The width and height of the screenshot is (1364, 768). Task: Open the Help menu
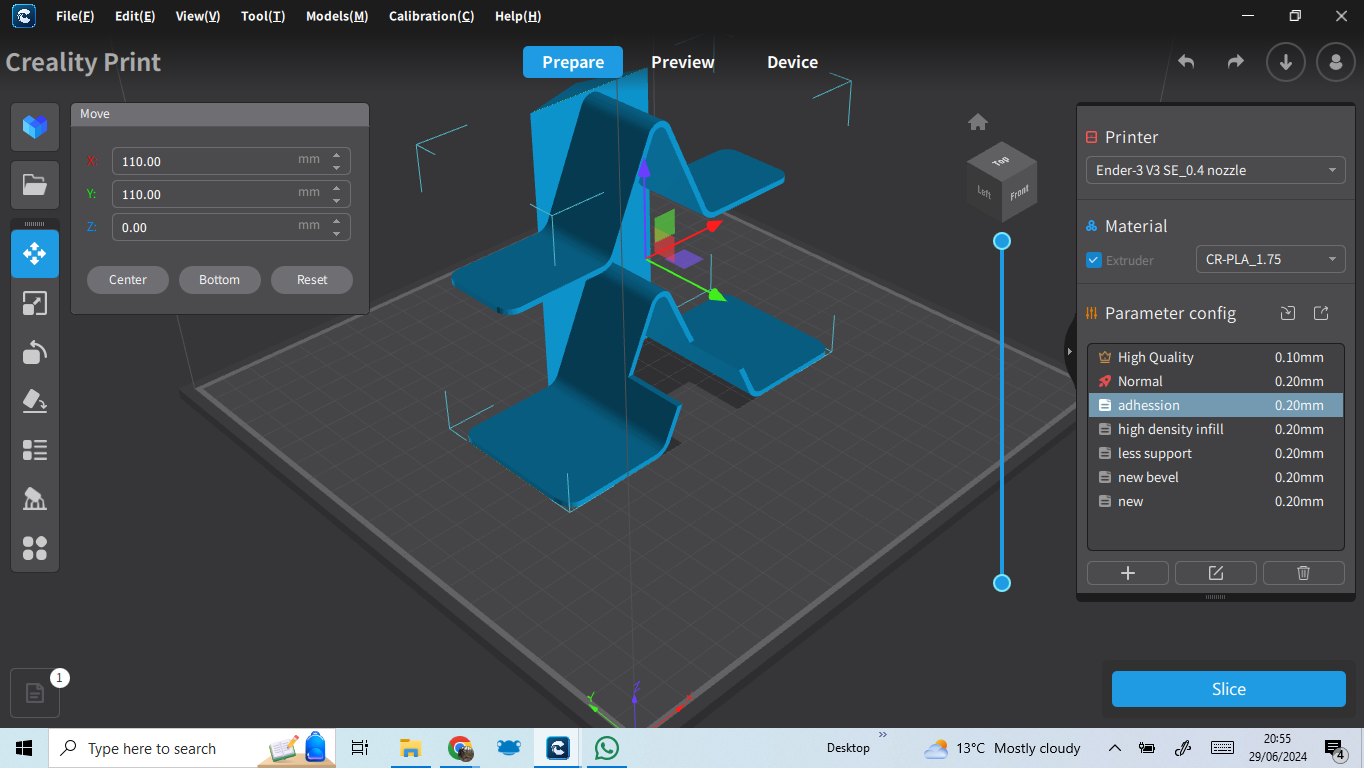(518, 16)
